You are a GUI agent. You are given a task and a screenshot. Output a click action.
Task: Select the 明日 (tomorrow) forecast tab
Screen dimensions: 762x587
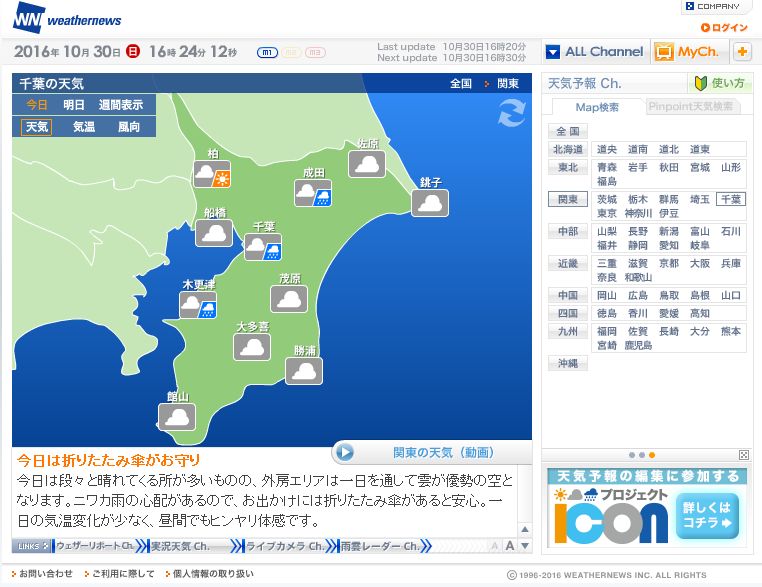point(74,105)
